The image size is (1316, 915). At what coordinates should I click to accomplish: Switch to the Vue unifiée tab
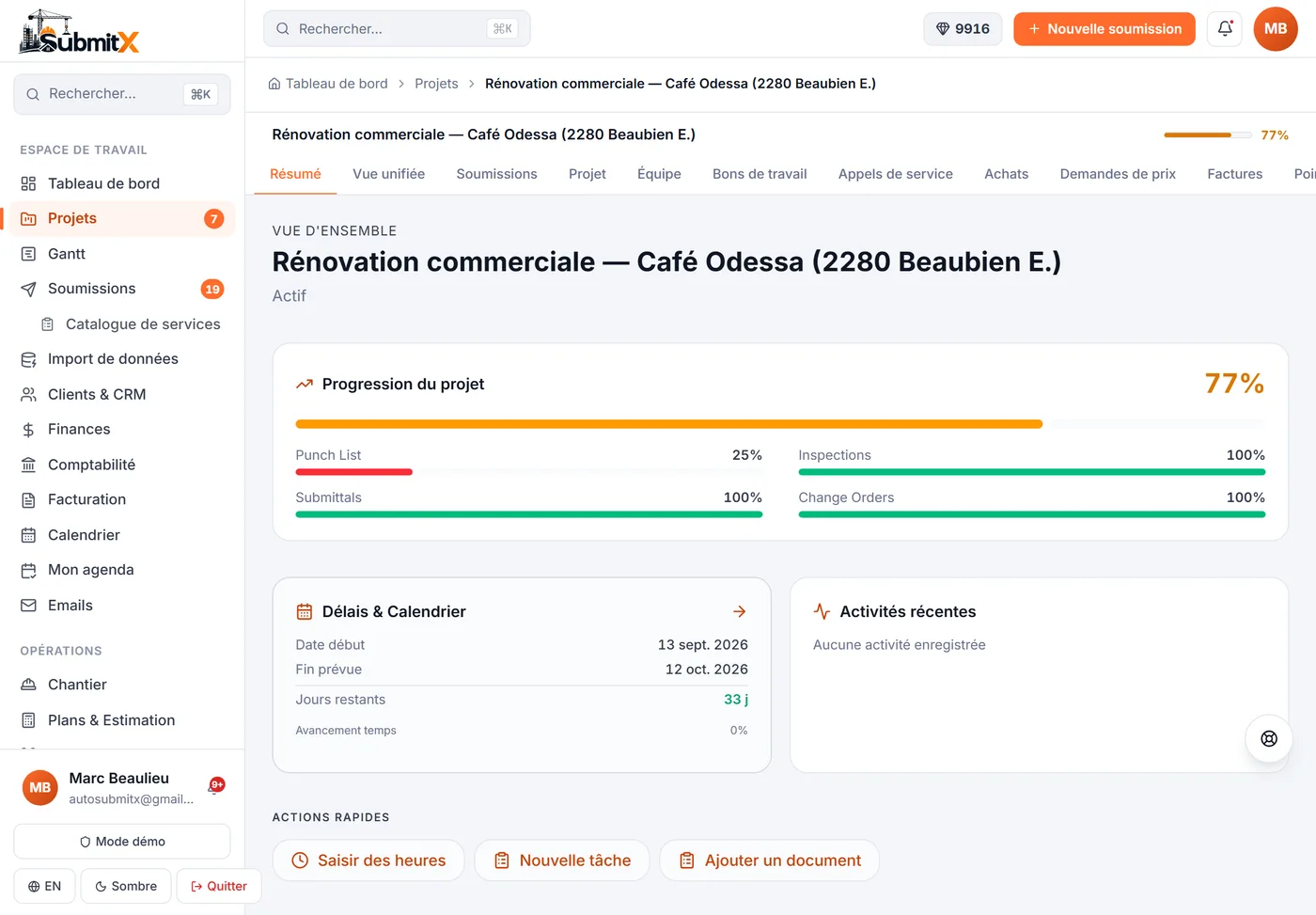pyautogui.click(x=389, y=174)
